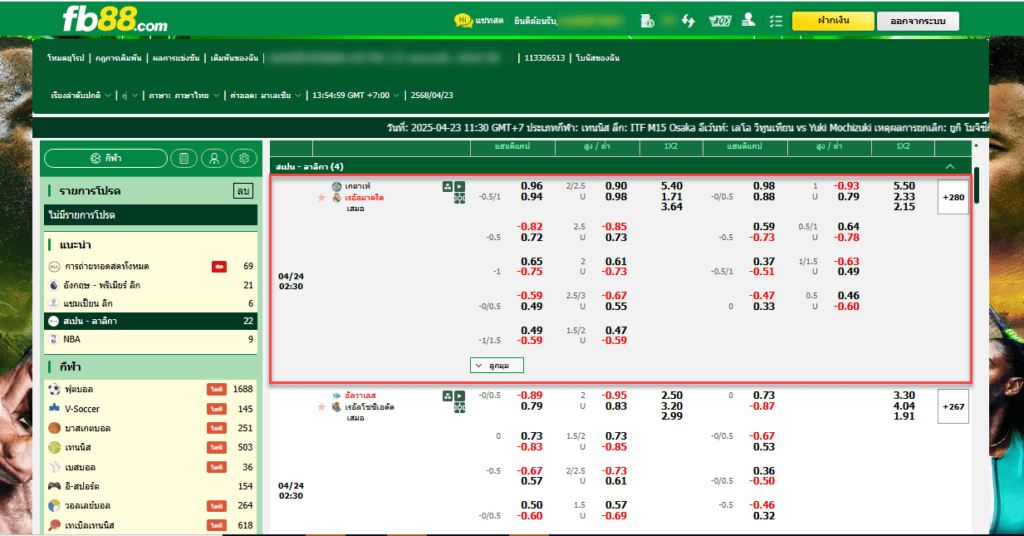Click the ลบ delete button in favorites
Image resolution: width=1024 pixels, height=536 pixels.
click(x=243, y=191)
